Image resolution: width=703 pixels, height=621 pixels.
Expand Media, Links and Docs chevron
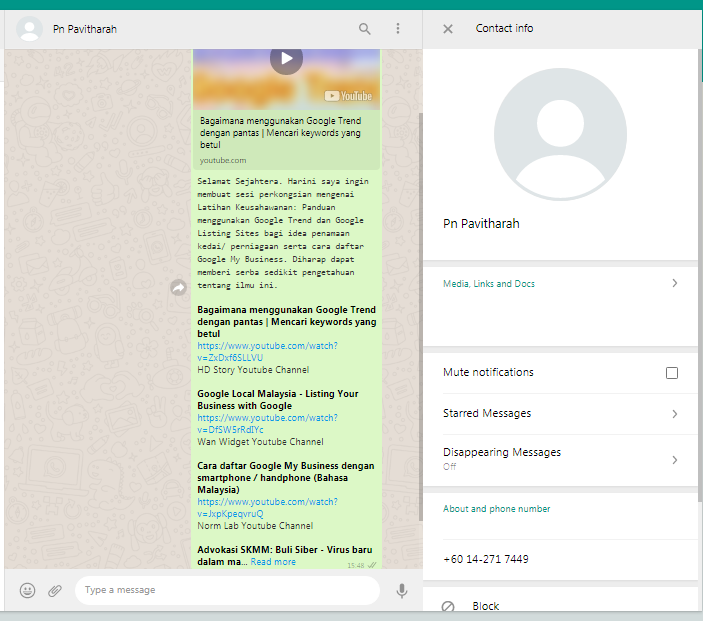tap(675, 283)
